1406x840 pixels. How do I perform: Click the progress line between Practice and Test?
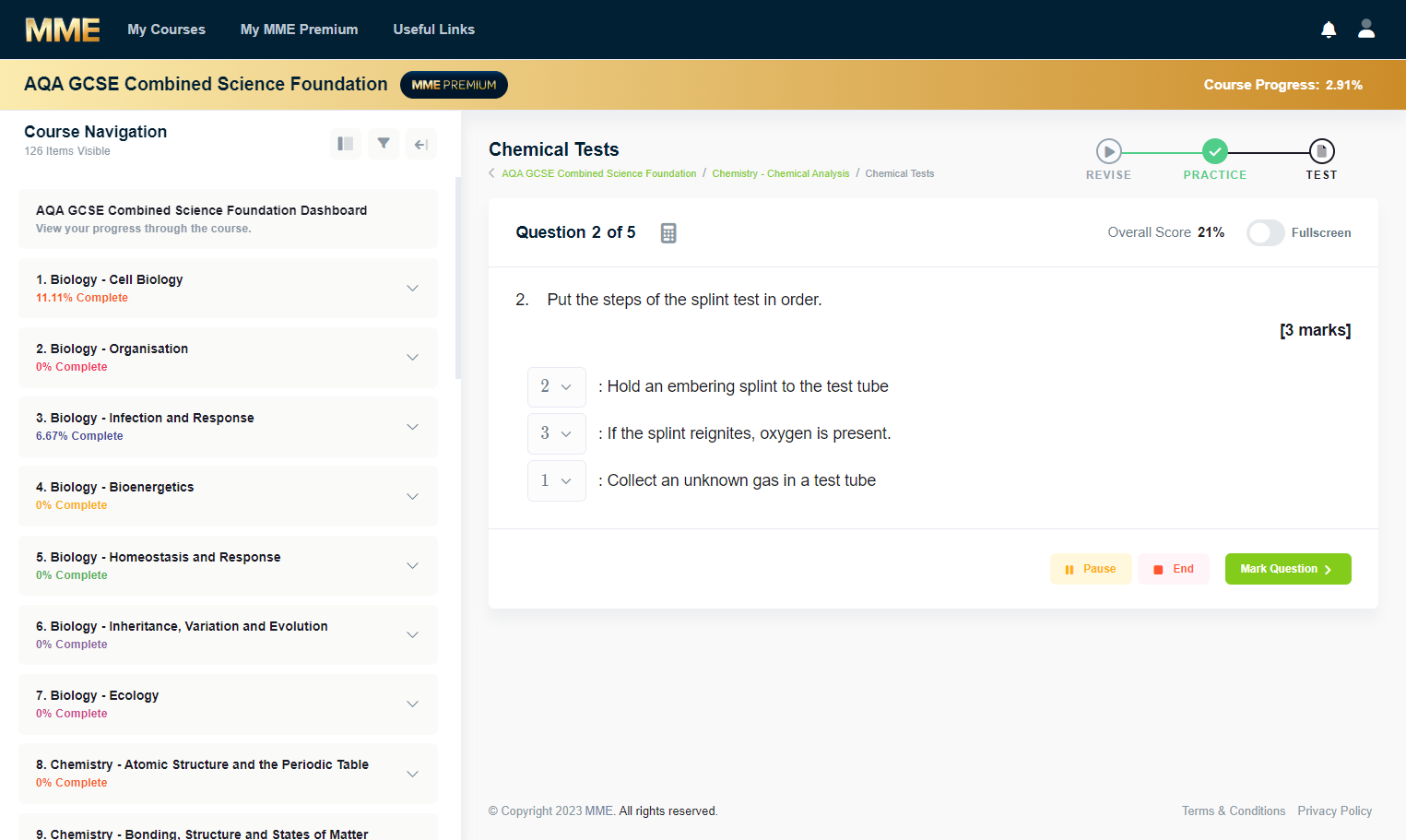tap(1269, 152)
